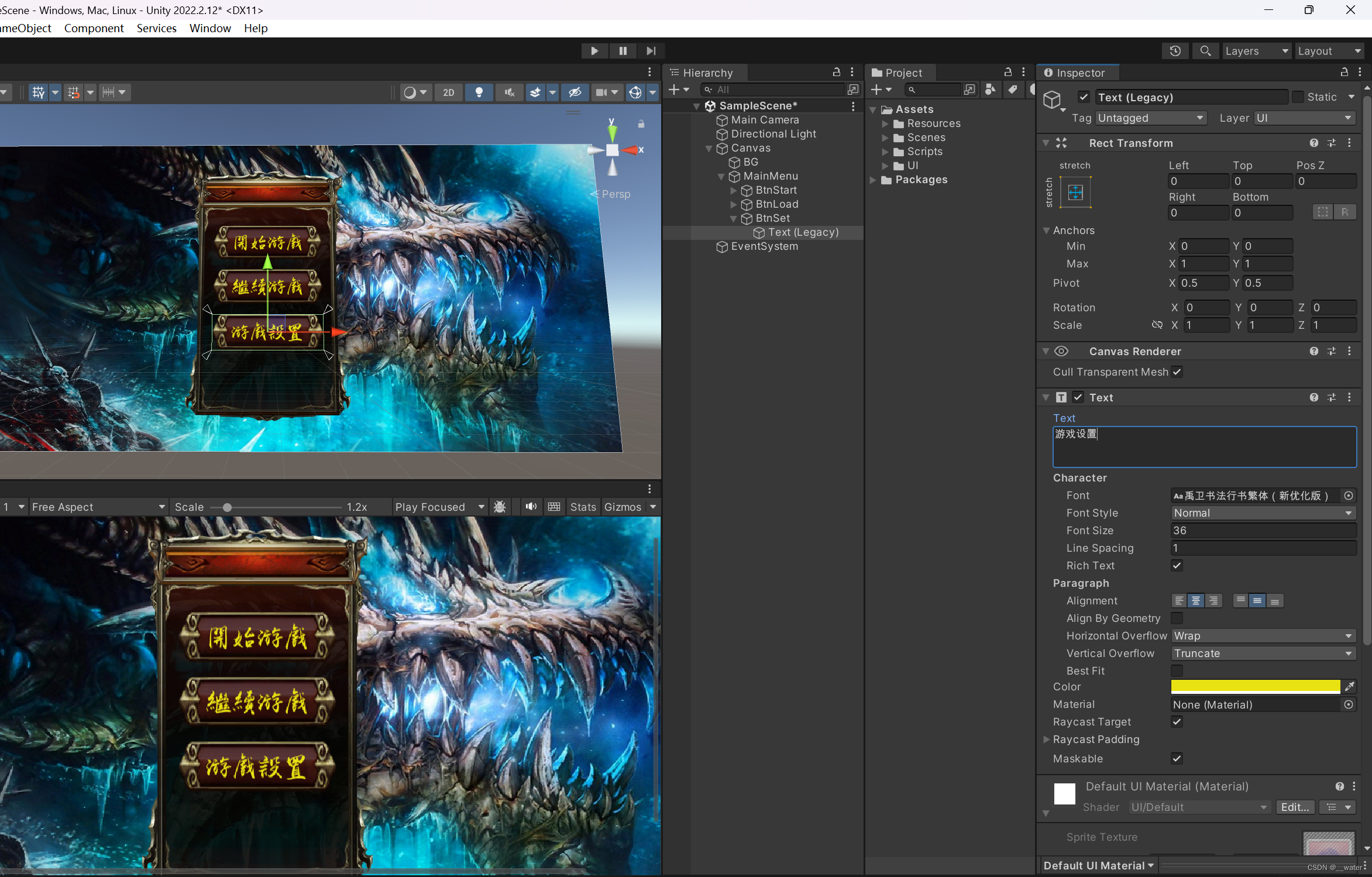Click the Pause button in the toolbar
This screenshot has width=1372, height=877.
pos(623,51)
